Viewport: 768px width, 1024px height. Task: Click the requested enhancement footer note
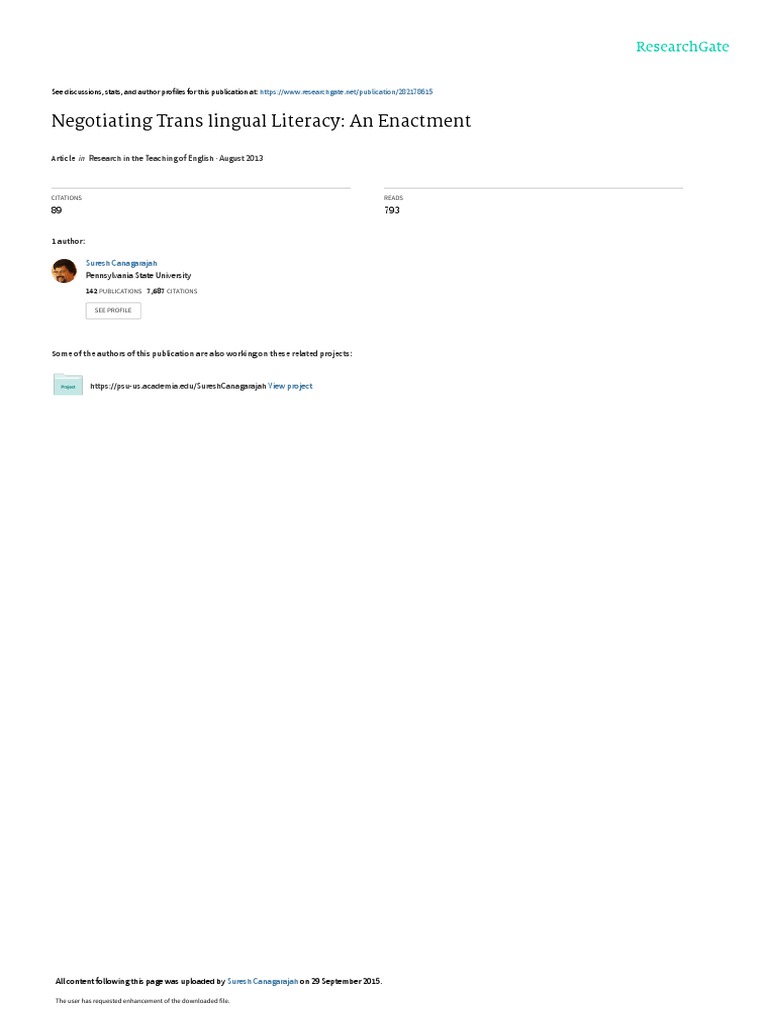click(x=142, y=1000)
